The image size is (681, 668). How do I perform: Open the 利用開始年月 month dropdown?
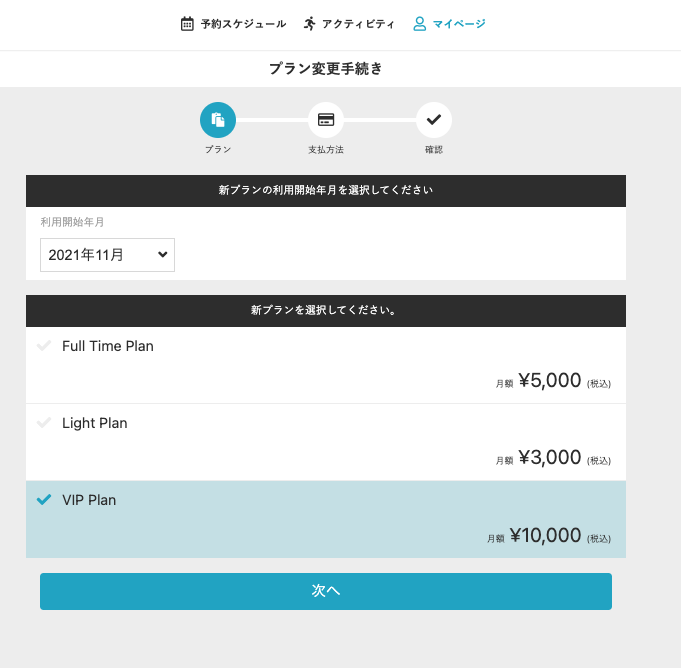click(107, 255)
